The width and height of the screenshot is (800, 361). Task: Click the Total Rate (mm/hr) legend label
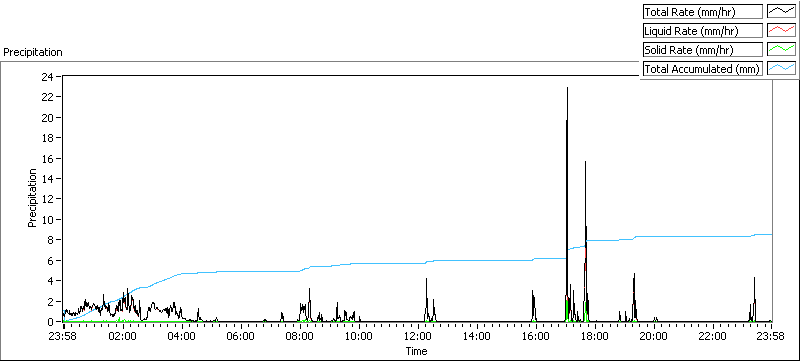tap(702, 11)
